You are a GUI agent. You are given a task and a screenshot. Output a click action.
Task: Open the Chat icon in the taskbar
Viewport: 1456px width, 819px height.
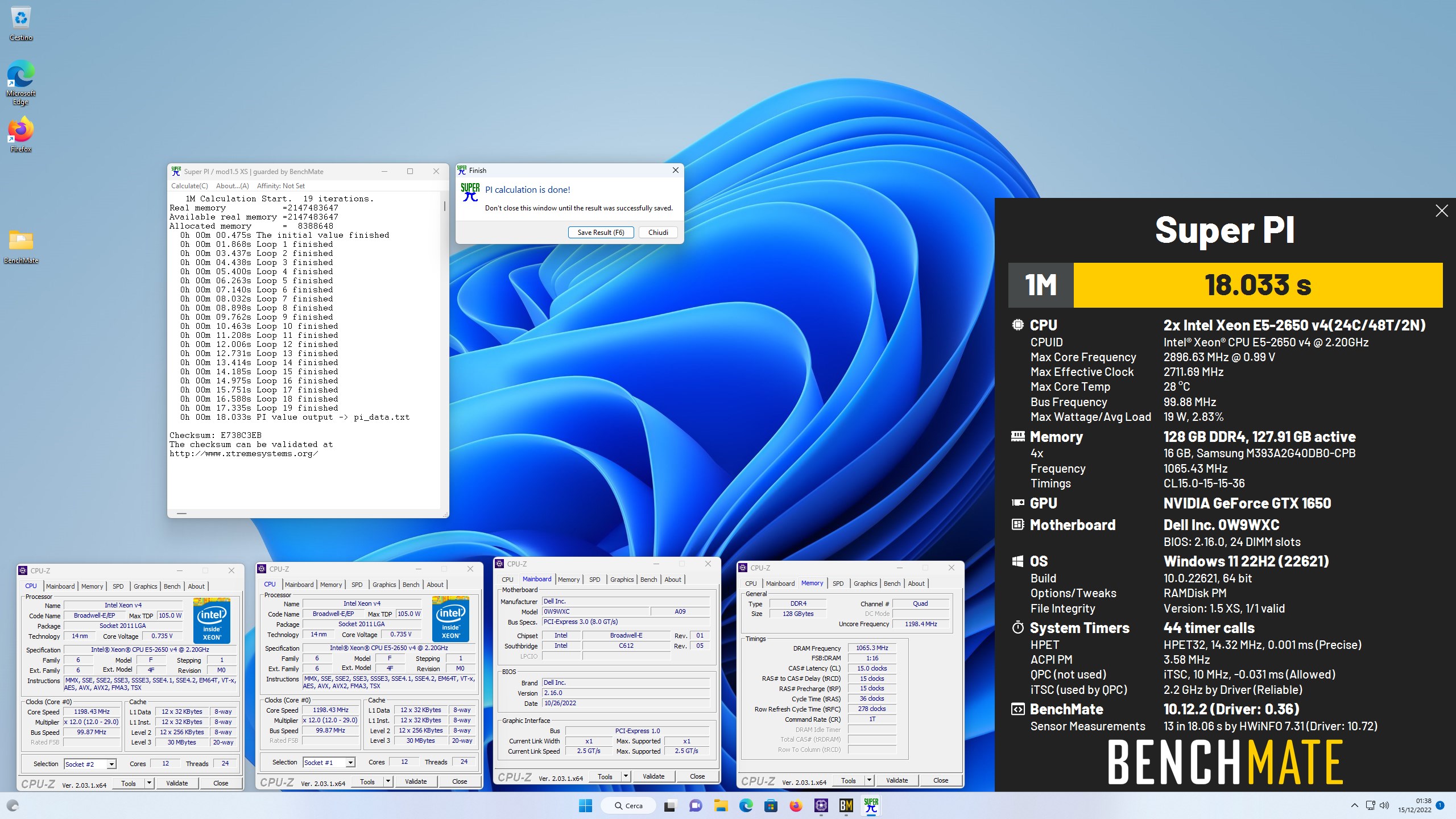(695, 805)
